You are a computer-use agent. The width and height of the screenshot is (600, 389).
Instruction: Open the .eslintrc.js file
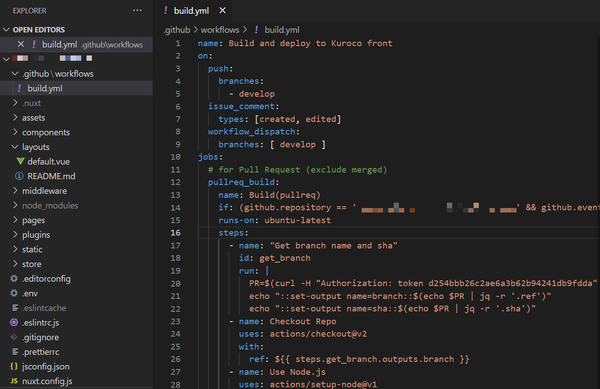click(x=41, y=322)
